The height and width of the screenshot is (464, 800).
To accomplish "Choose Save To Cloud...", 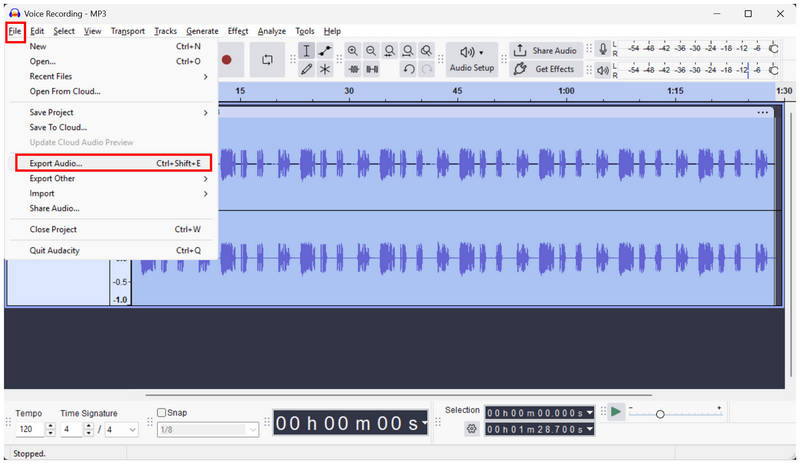I will (113, 128).
